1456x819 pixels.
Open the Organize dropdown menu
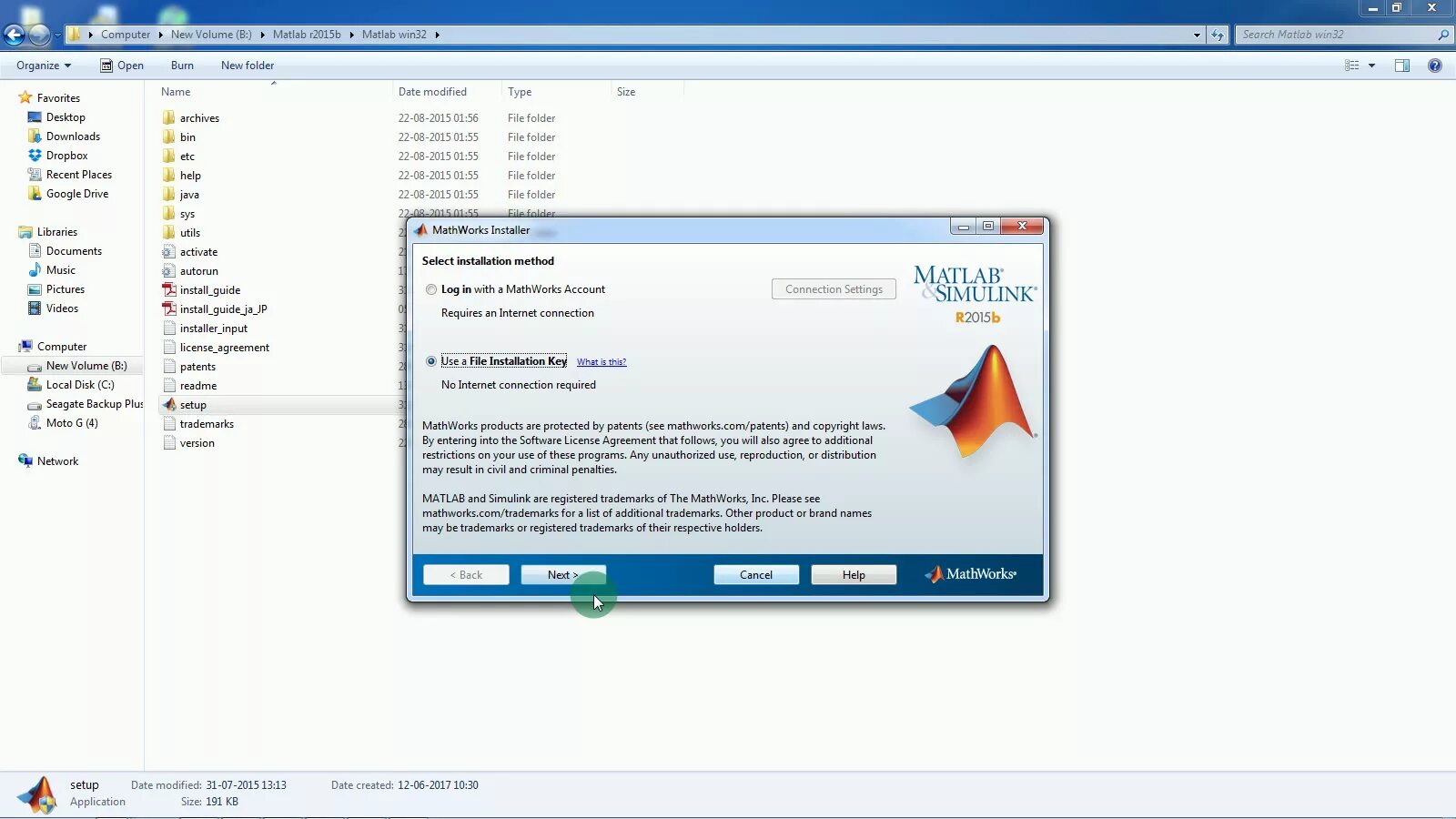click(44, 66)
